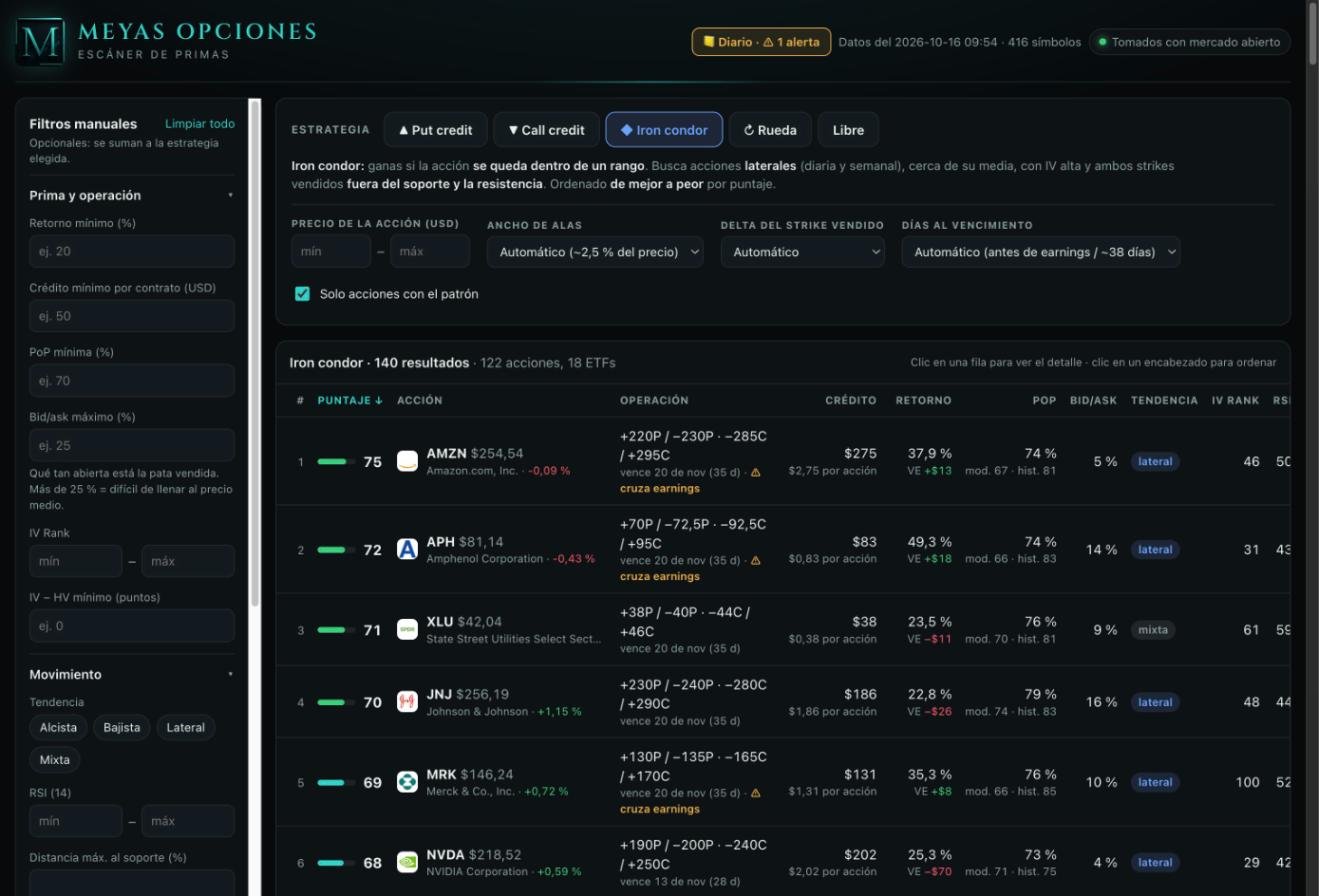Image resolution: width=1319 pixels, height=896 pixels.
Task: Toggle the Alcista tendencia filter chip
Action: tap(58, 727)
